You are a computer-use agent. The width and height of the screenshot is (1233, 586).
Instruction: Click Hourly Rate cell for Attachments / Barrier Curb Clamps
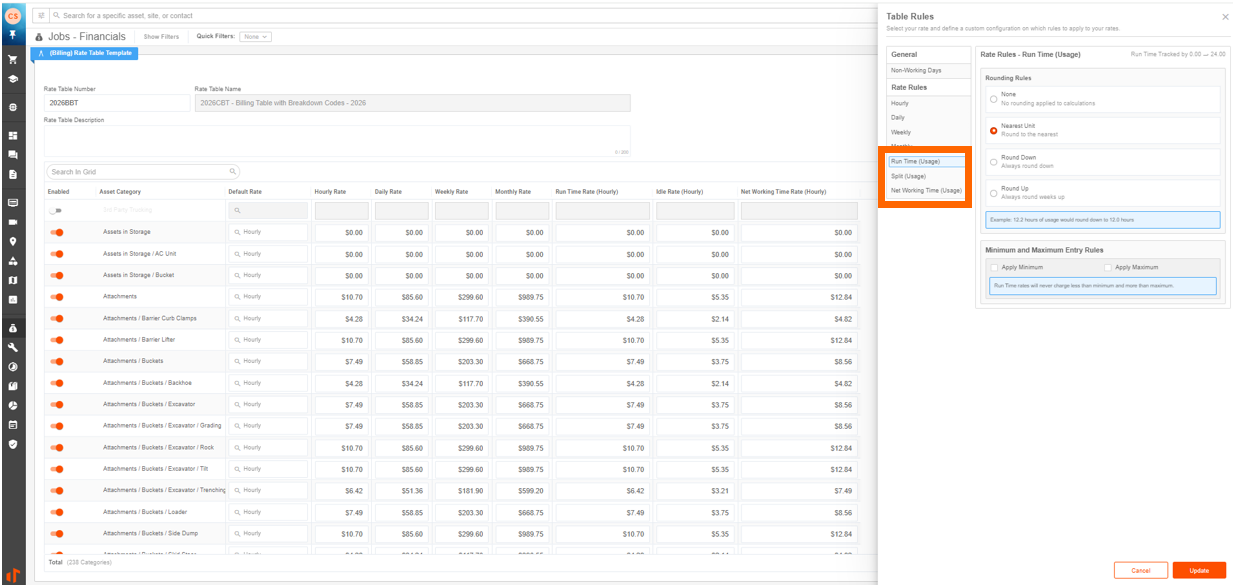tap(341, 319)
